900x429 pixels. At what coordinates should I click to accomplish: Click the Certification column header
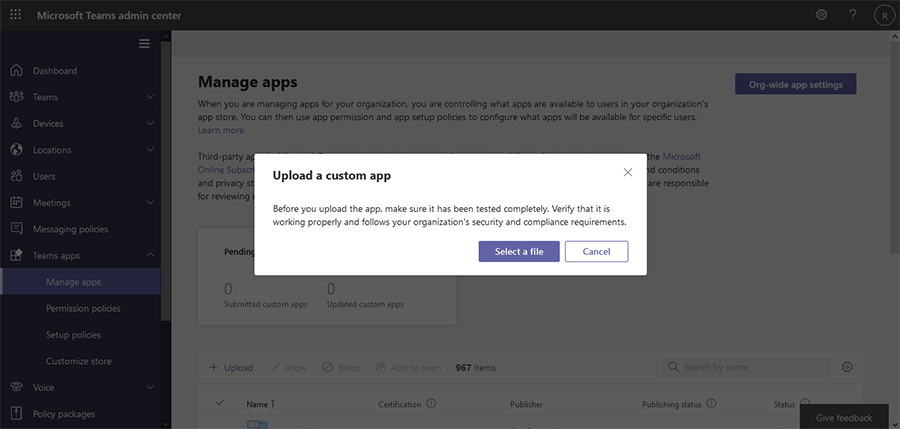[x=399, y=404]
